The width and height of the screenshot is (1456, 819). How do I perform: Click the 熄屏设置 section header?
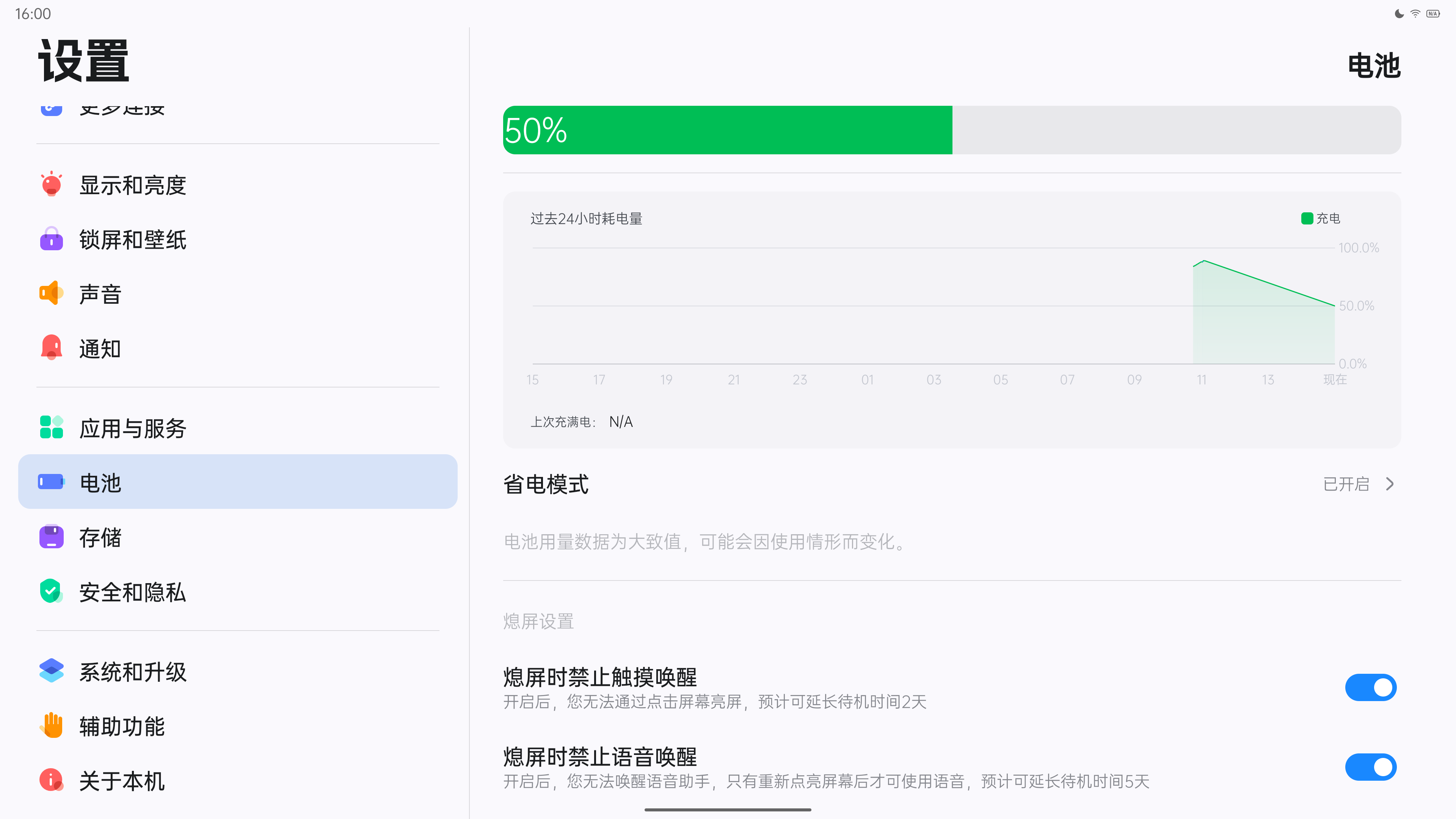538,621
